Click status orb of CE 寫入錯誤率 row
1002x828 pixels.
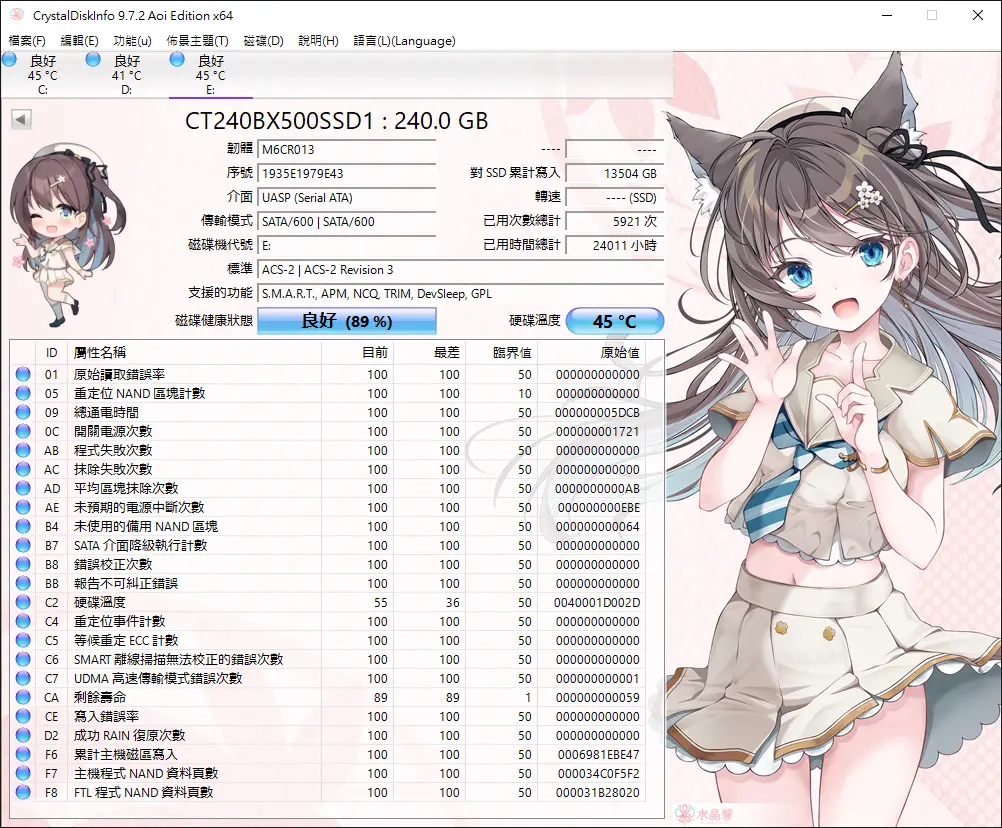pos(23,716)
